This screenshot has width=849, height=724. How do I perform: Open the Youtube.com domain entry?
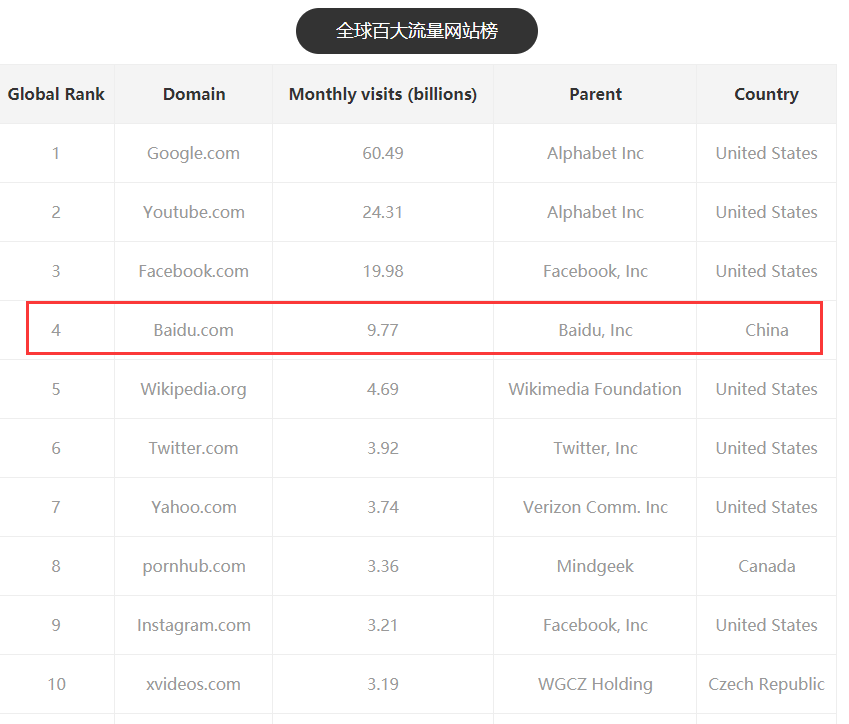[194, 212]
